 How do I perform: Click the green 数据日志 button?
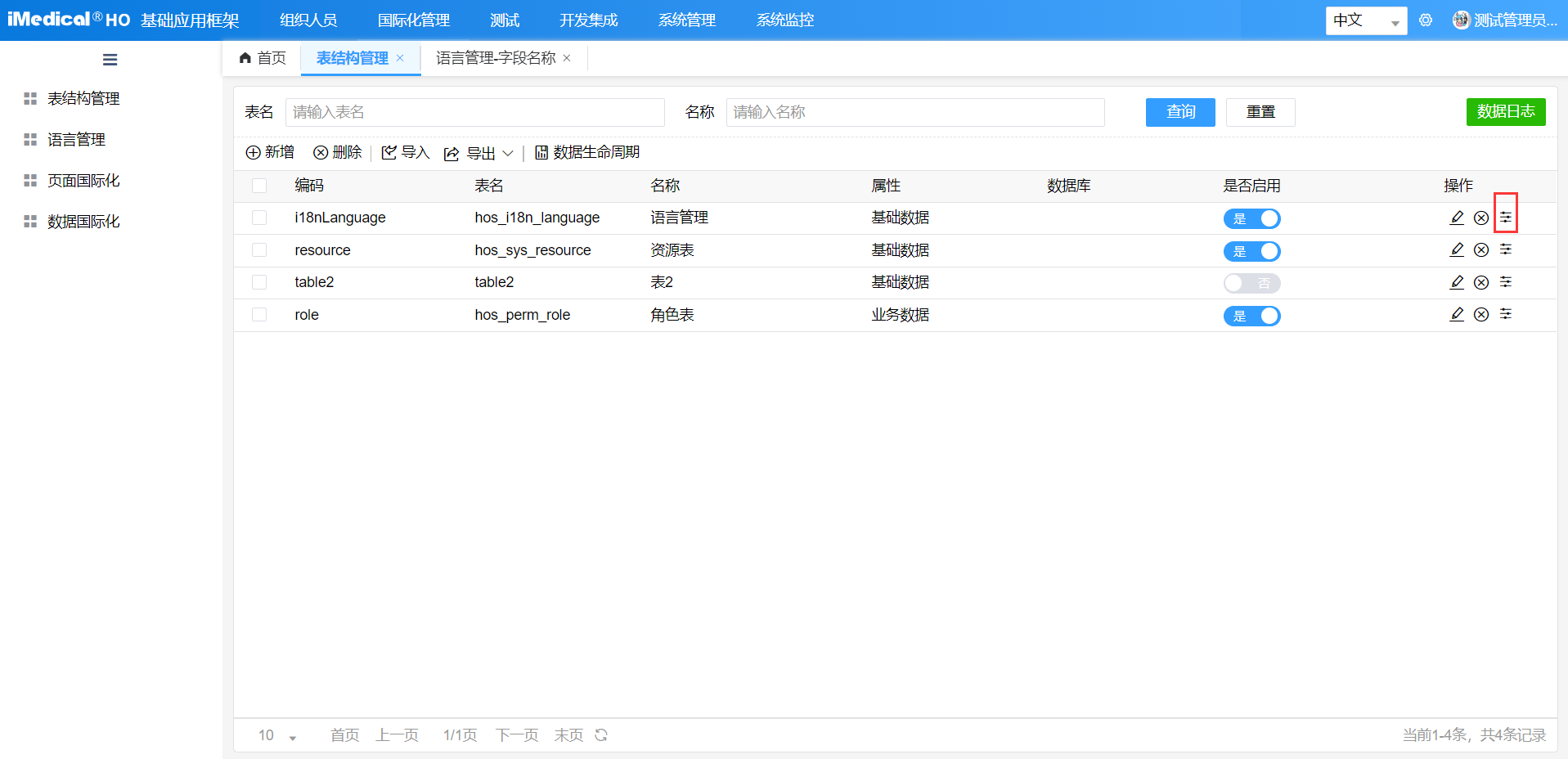coord(1505,112)
